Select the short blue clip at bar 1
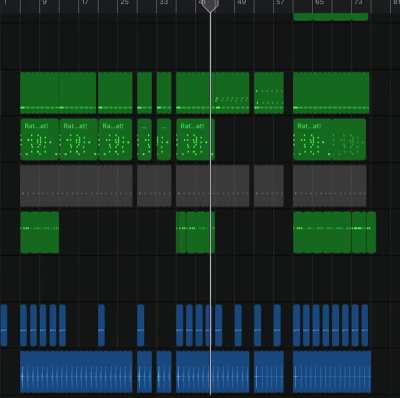 point(4,325)
